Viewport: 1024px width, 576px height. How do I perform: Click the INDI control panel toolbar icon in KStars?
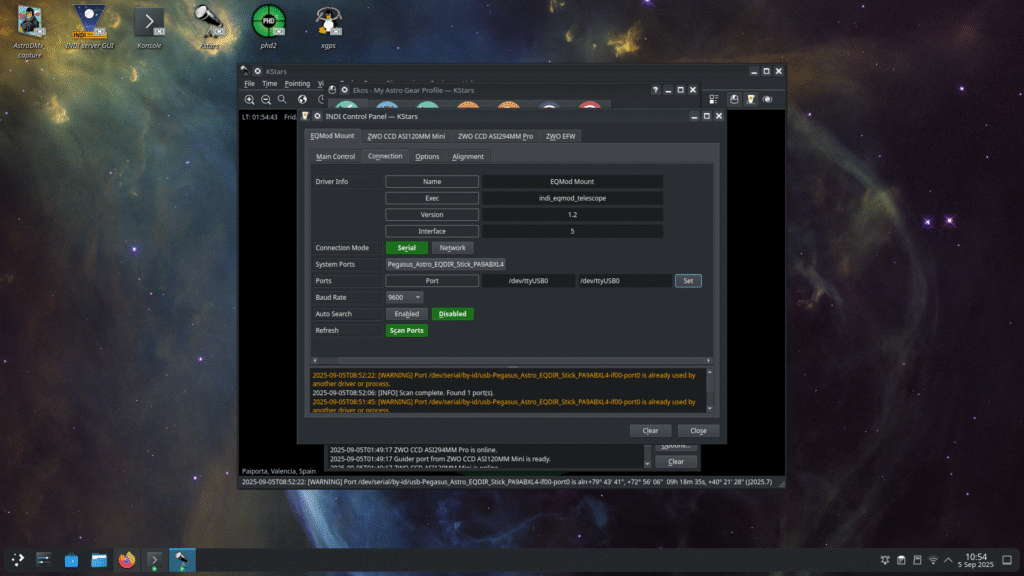pyautogui.click(x=750, y=99)
